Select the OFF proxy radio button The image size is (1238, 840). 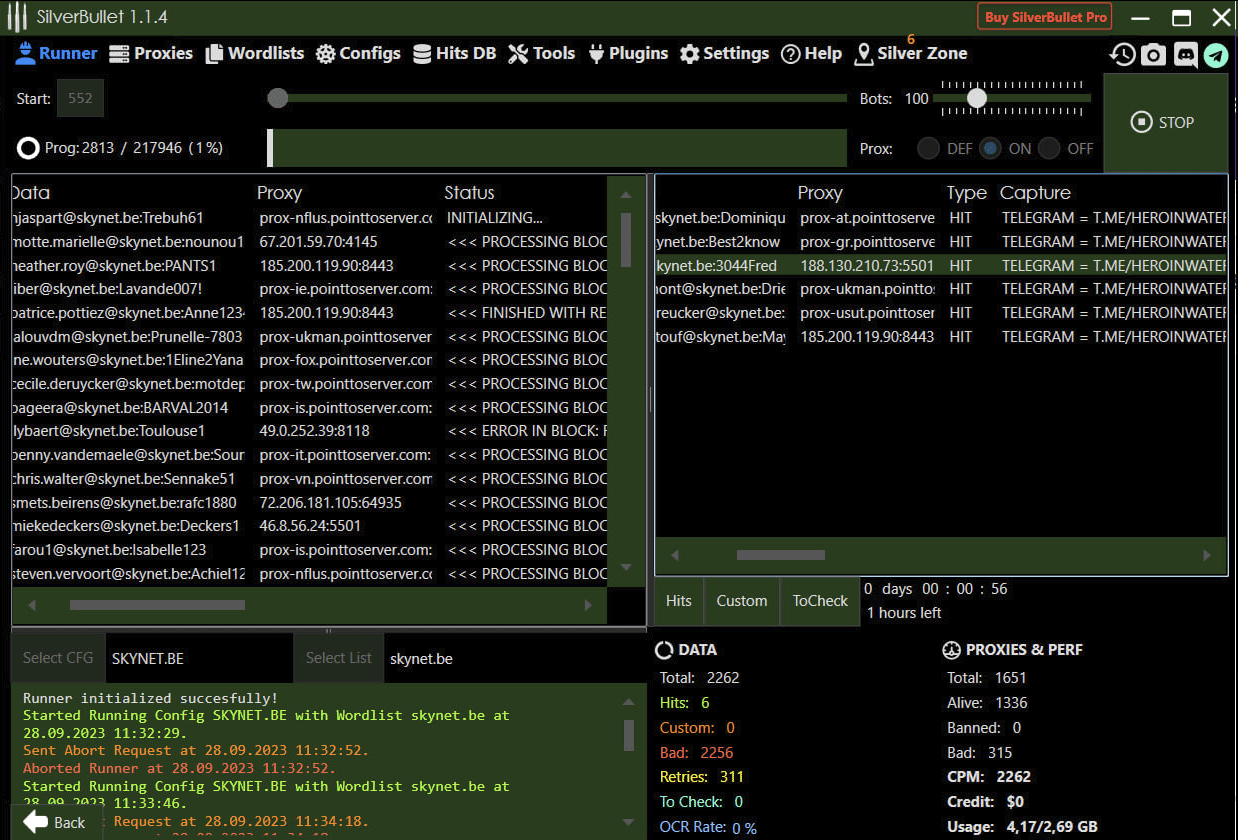tap(1049, 148)
